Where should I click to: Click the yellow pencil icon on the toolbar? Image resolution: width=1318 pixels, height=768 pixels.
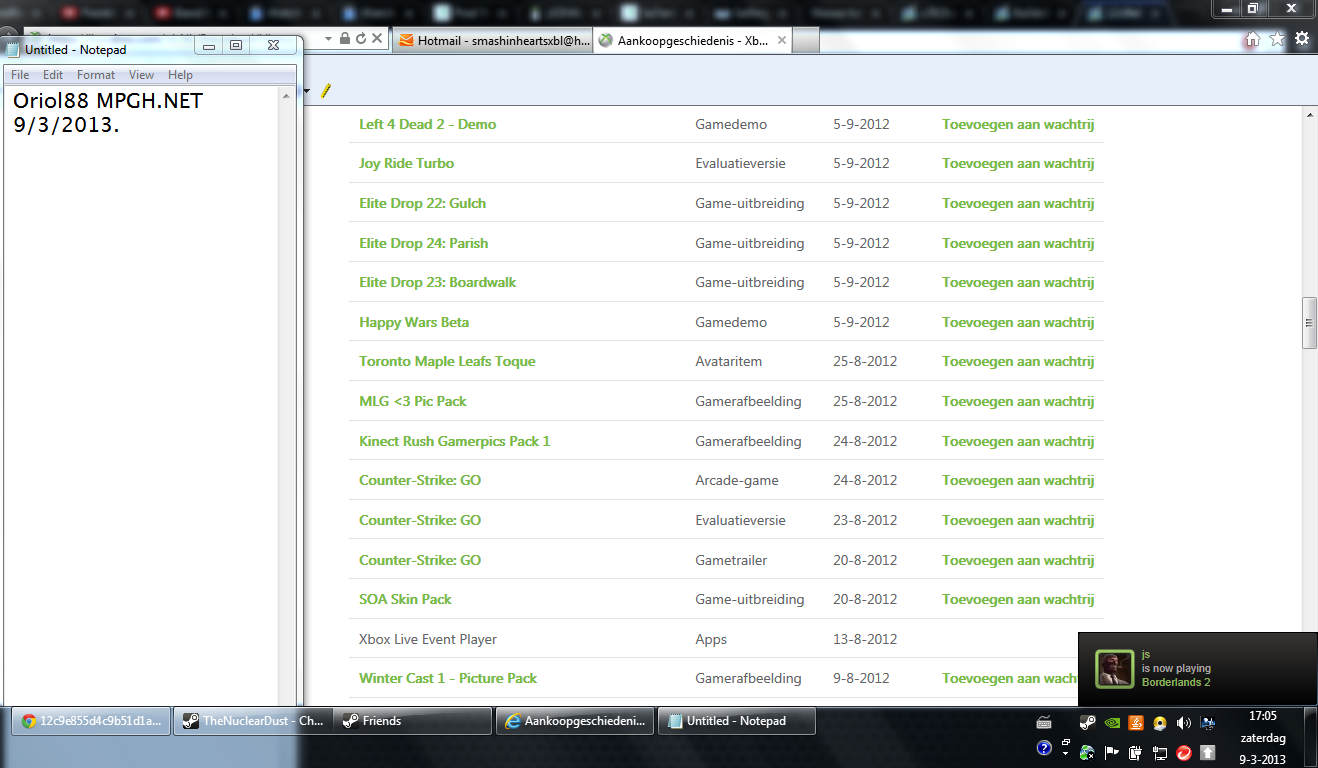point(325,91)
